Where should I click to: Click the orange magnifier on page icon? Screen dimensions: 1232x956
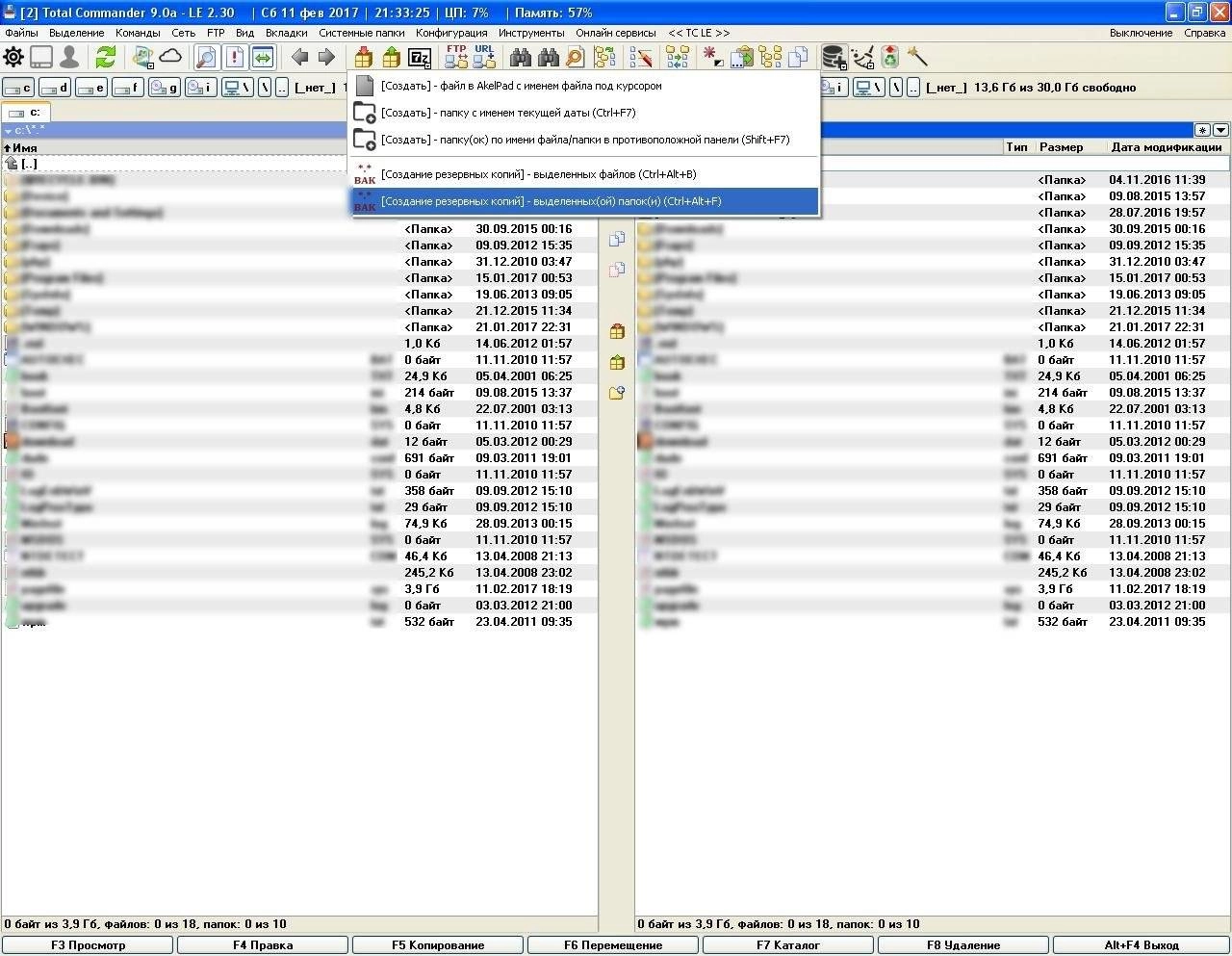576,58
